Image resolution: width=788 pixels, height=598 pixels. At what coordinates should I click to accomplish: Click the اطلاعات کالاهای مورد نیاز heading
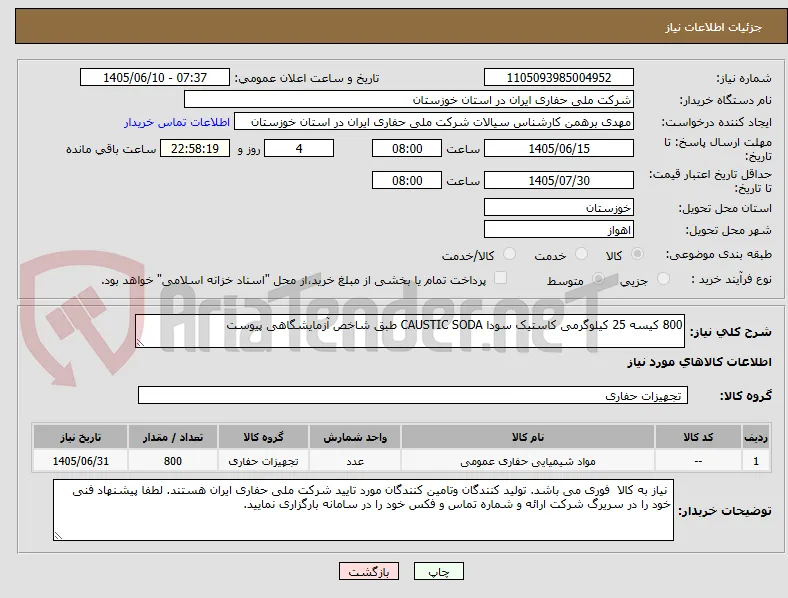(x=699, y=362)
